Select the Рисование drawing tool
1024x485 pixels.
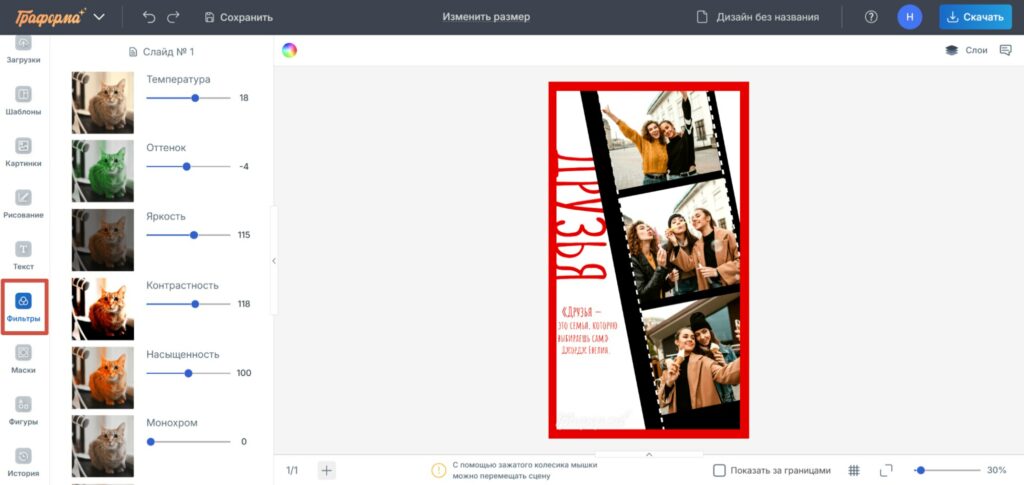(x=24, y=204)
